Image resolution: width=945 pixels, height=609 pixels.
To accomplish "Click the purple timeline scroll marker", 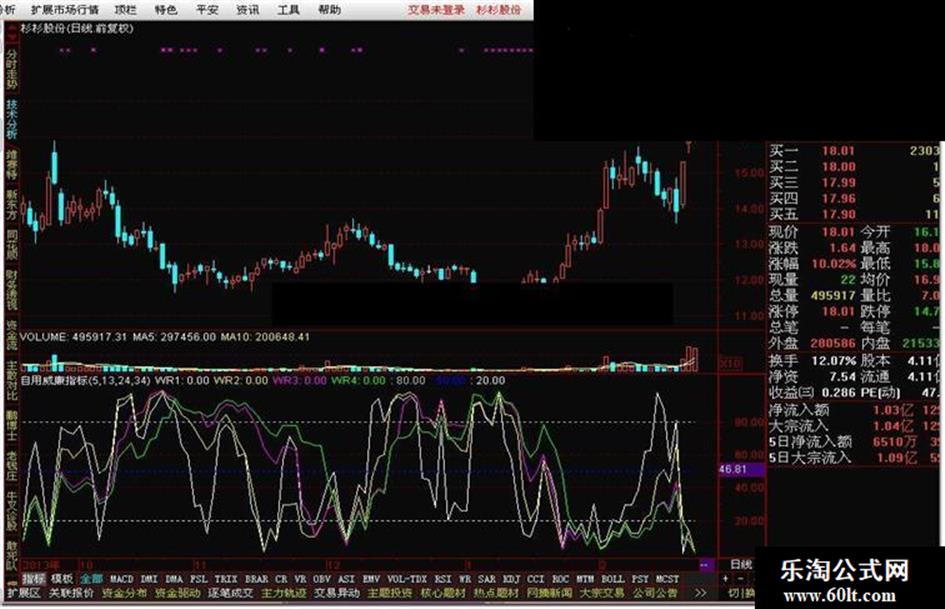I will [705, 565].
